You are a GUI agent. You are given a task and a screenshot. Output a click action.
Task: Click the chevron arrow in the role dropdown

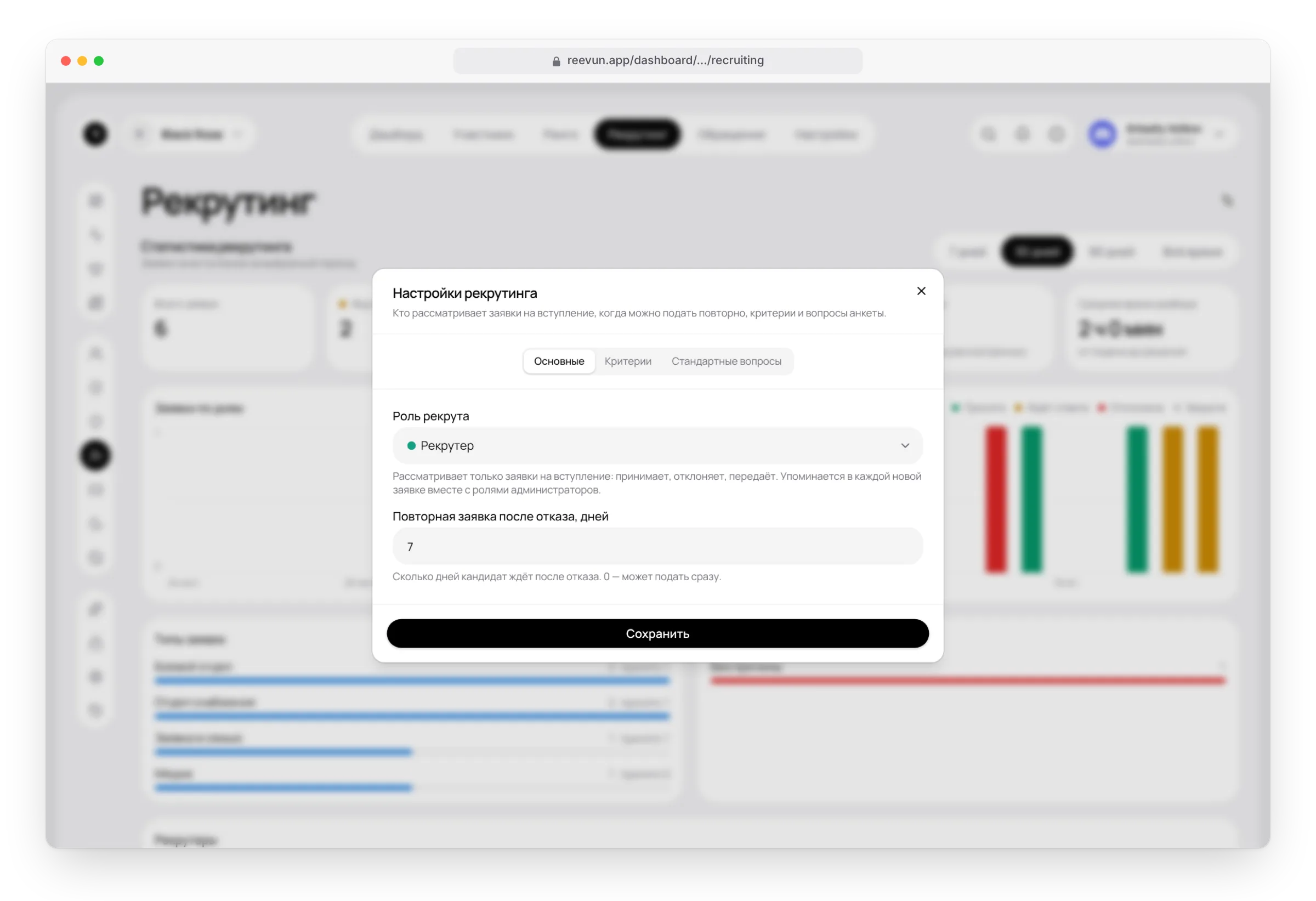[905, 446]
